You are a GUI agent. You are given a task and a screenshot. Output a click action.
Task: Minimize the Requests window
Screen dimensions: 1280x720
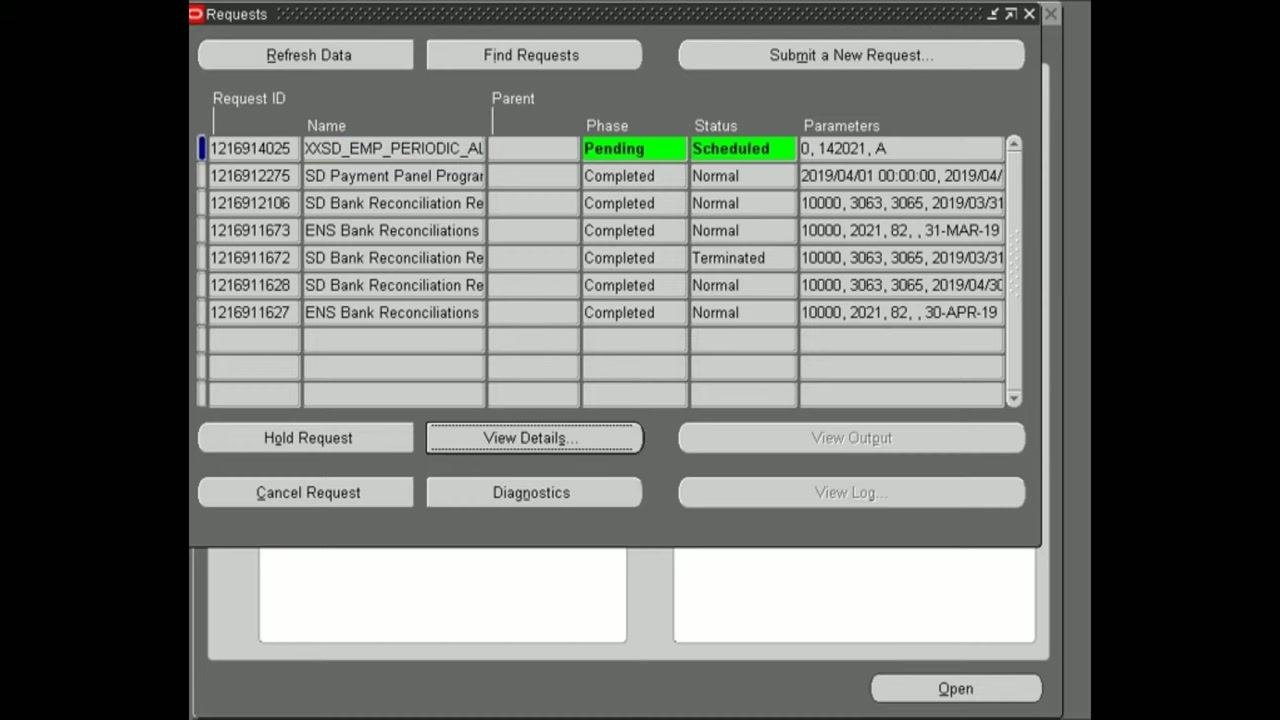(993, 14)
